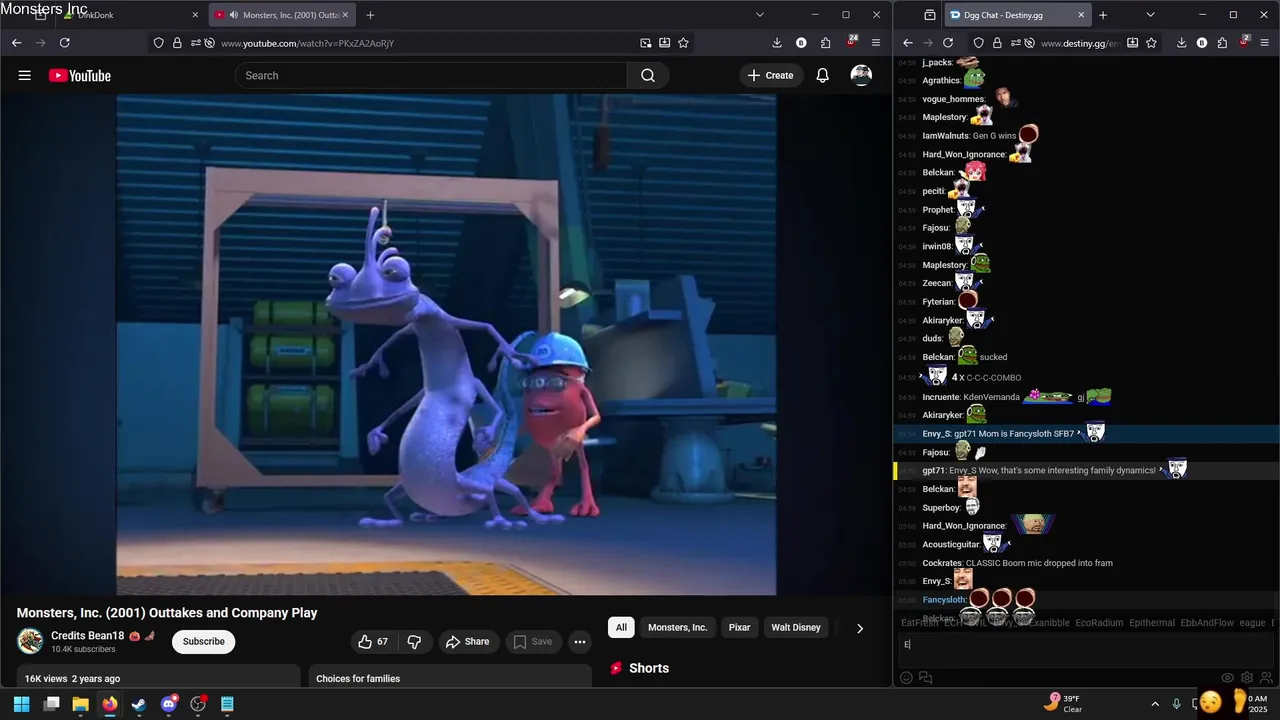The width and height of the screenshot is (1280, 720).
Task: Toggle microphone icon in system tray
Action: click(x=1176, y=704)
